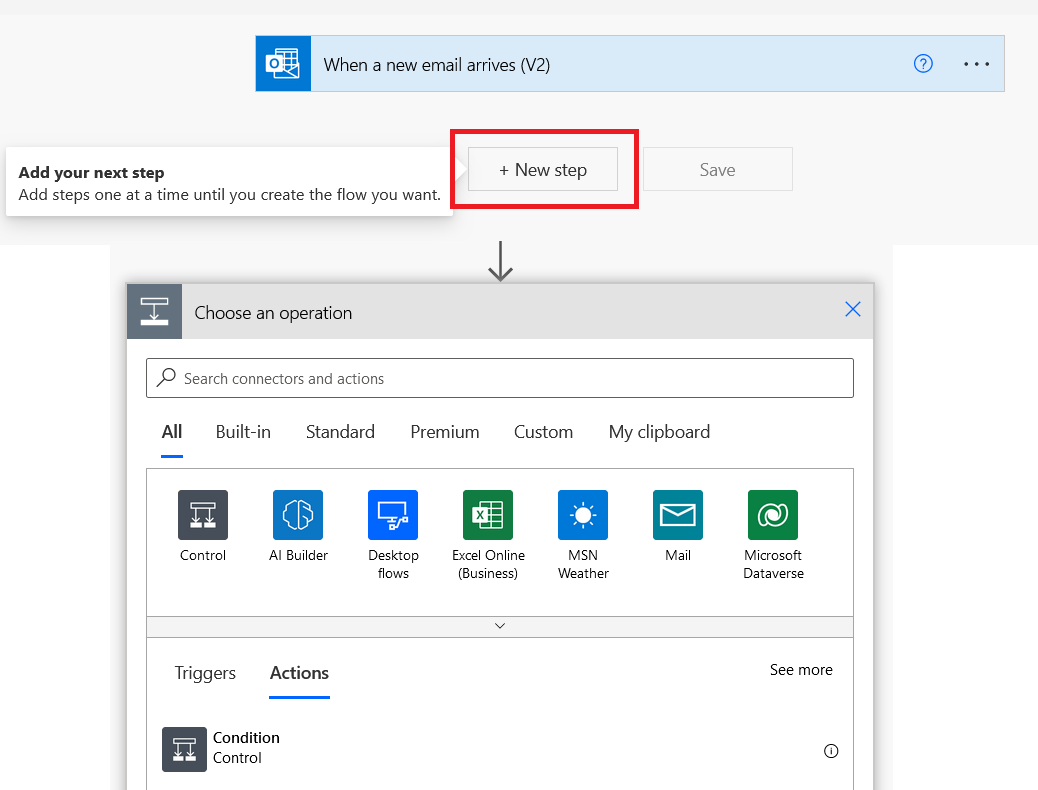The image size is (1038, 790).
Task: Open the My clipboard tab
Action: pos(659,432)
